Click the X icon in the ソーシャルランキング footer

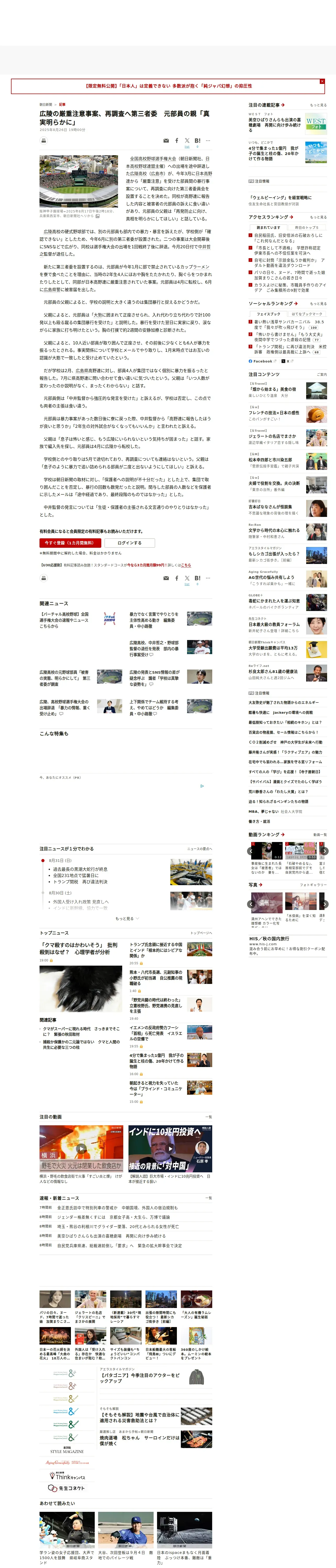[284, 361]
